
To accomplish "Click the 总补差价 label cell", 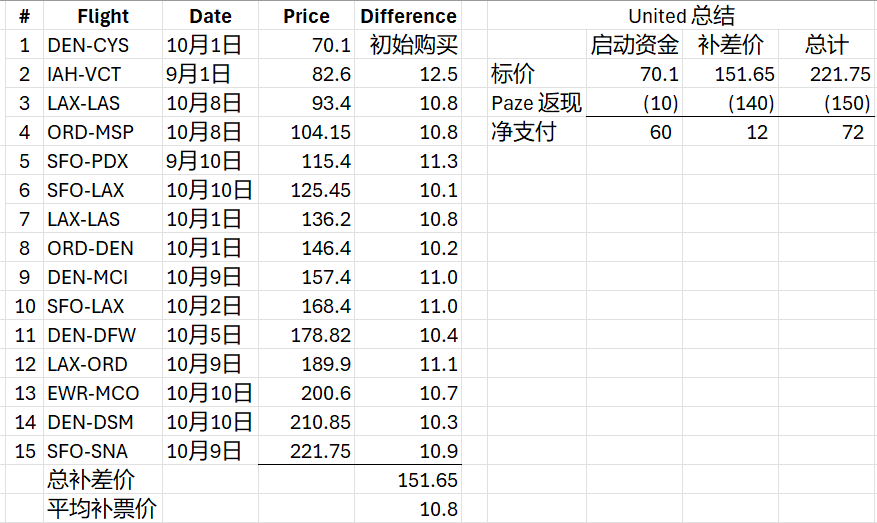I will [x=103, y=480].
